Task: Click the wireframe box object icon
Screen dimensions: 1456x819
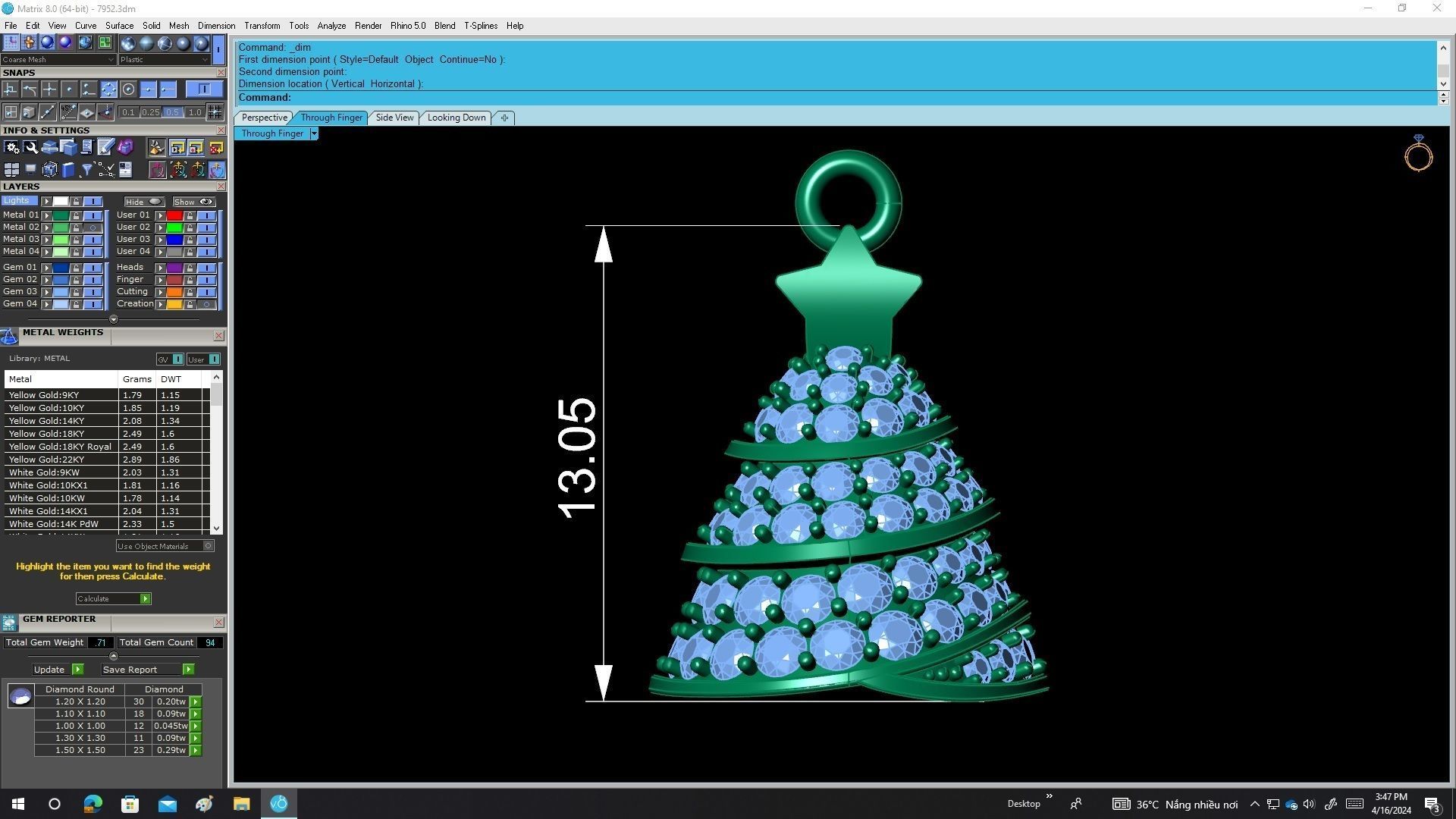Action: [49, 170]
